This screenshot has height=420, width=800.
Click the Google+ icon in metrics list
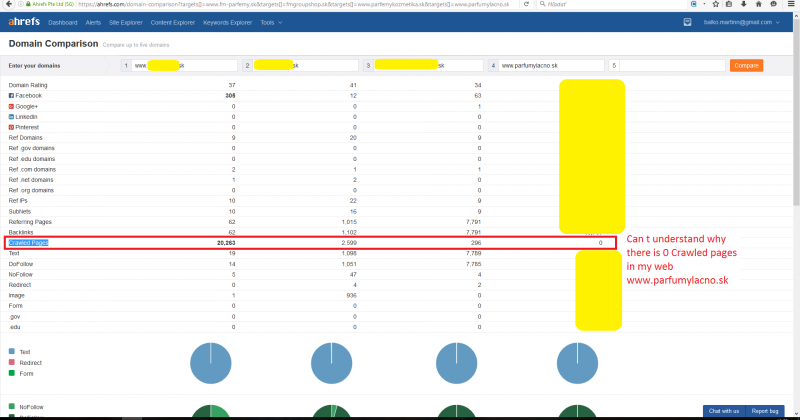[x=11, y=106]
